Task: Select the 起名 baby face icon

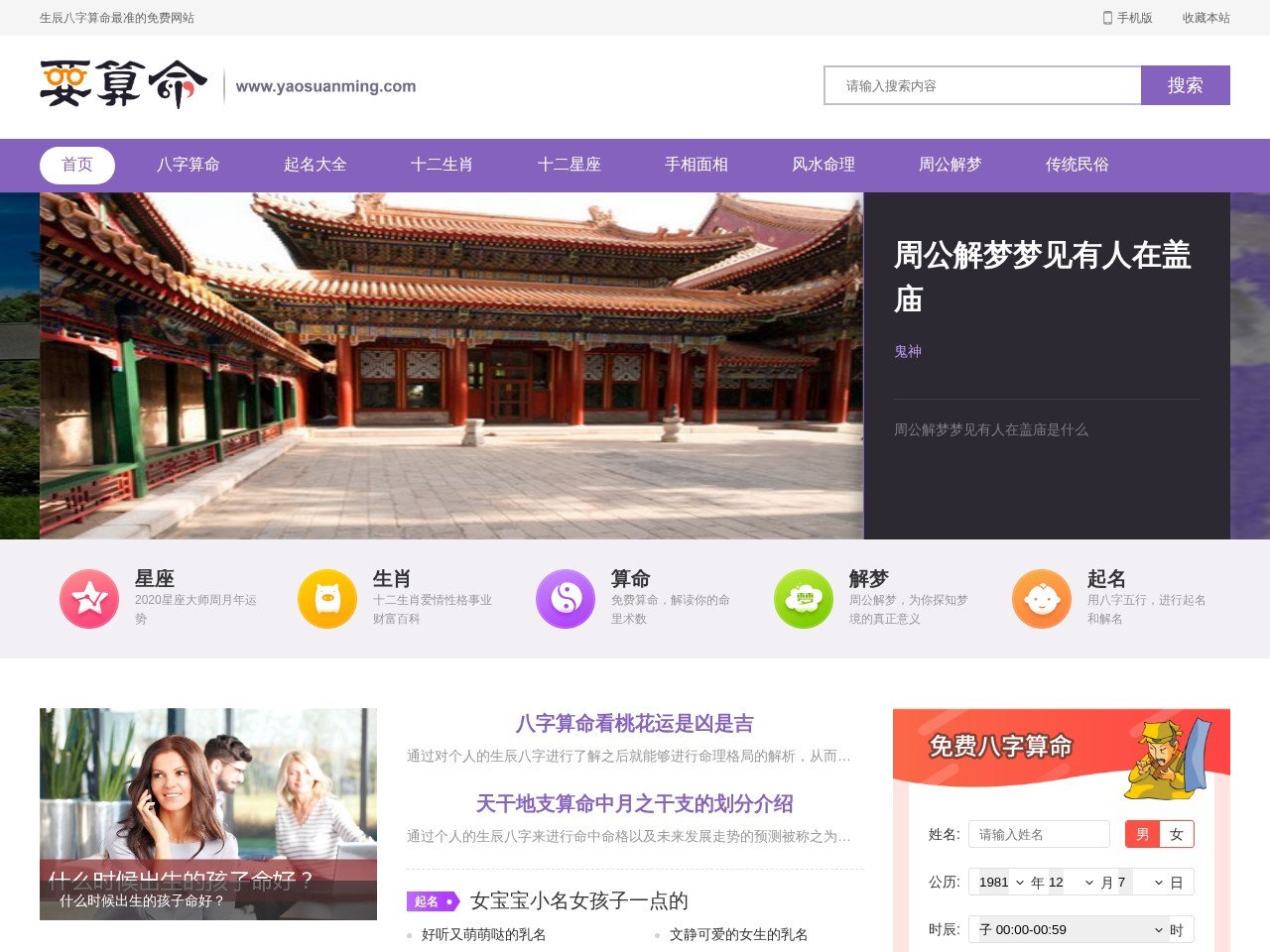Action: point(1042,598)
